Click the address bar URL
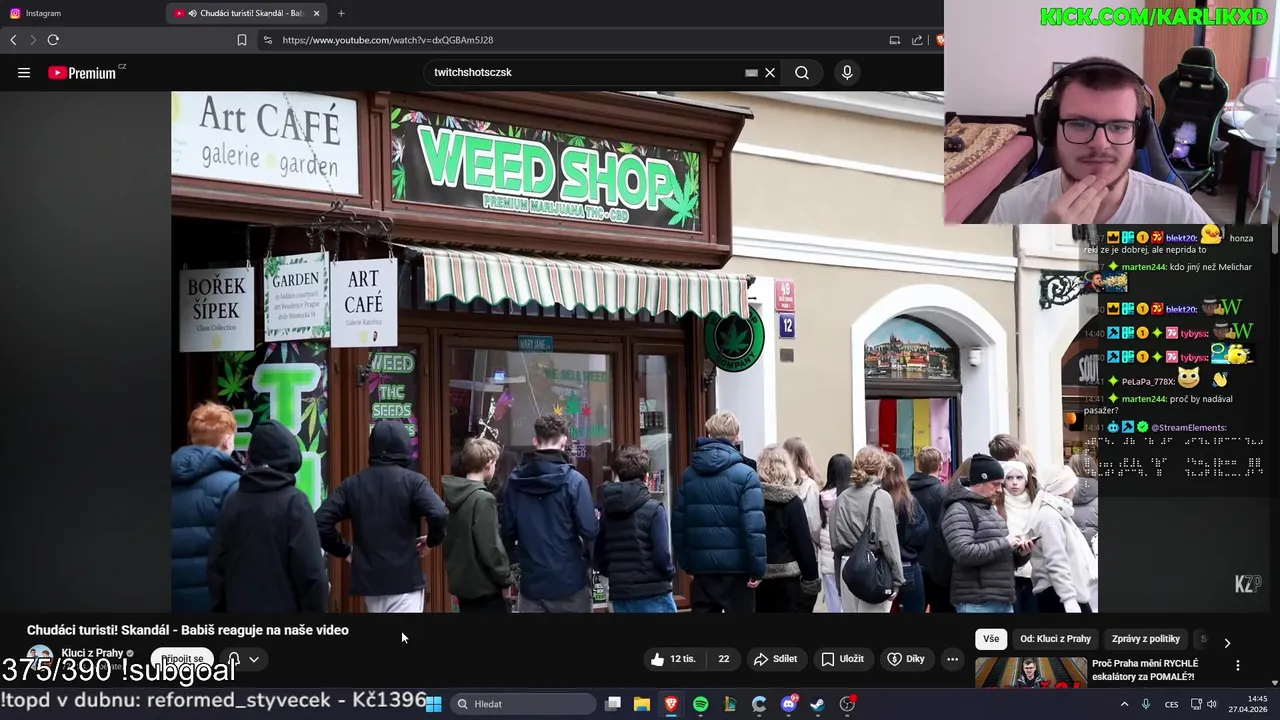Screen dimensions: 1280x720 pos(387,40)
